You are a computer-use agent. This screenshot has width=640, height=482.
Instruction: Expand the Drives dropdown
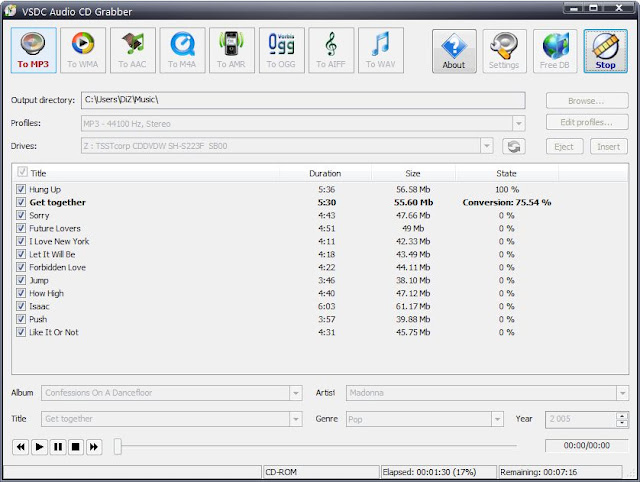[487, 146]
